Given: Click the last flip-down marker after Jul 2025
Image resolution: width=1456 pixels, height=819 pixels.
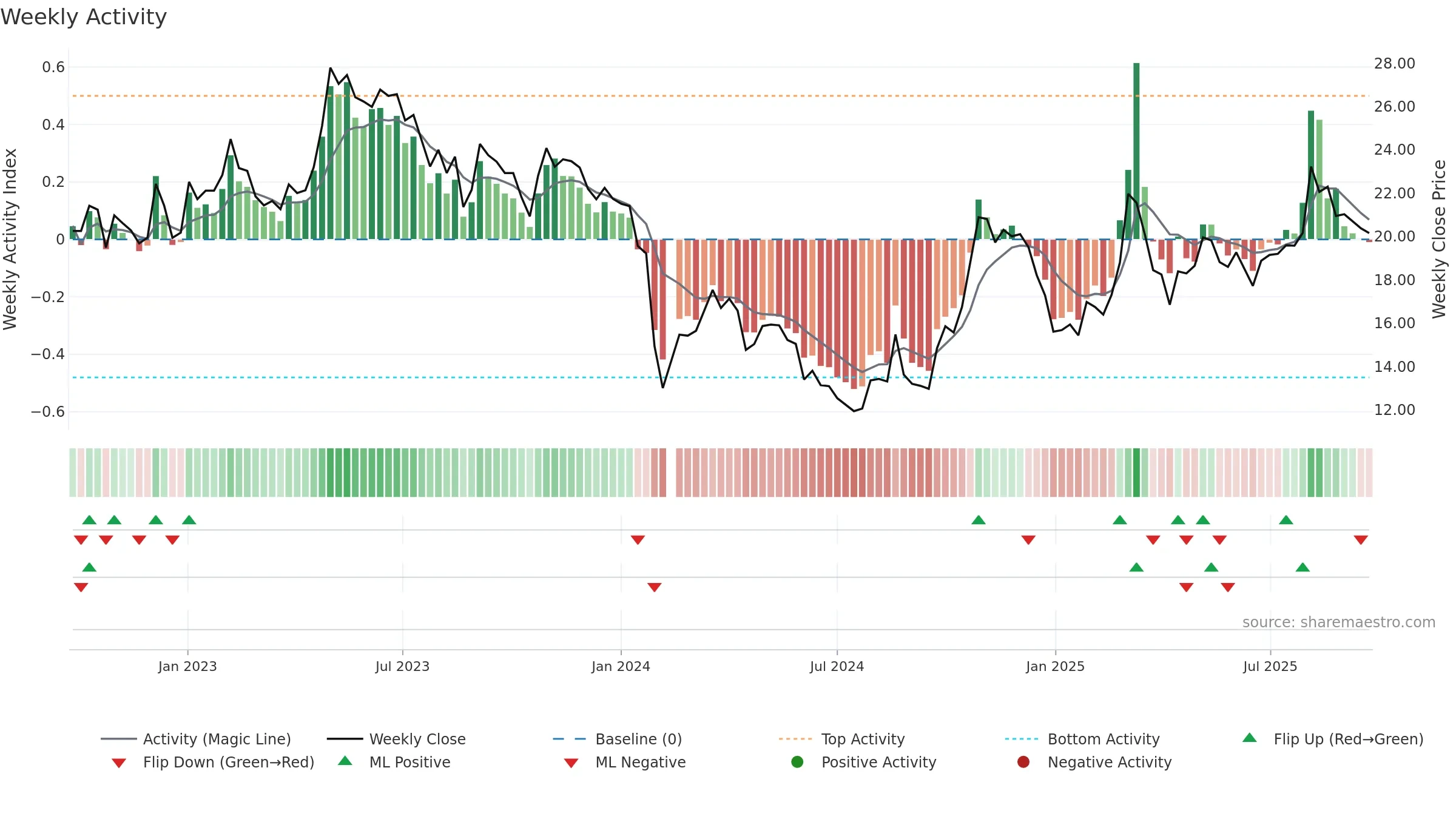Looking at the screenshot, I should coord(1361,540).
